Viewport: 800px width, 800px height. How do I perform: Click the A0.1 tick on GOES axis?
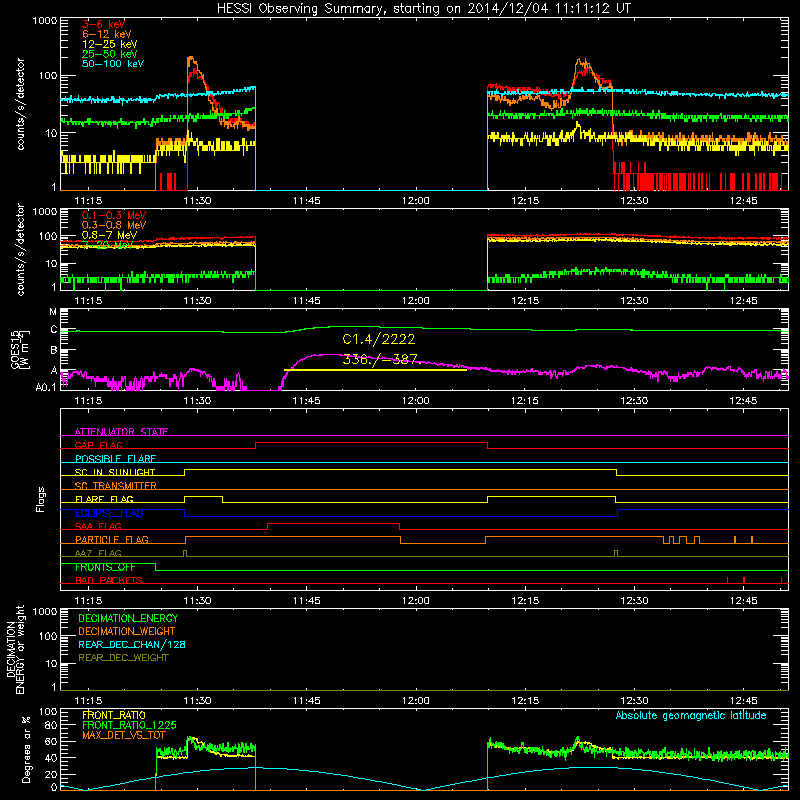(x=46, y=388)
